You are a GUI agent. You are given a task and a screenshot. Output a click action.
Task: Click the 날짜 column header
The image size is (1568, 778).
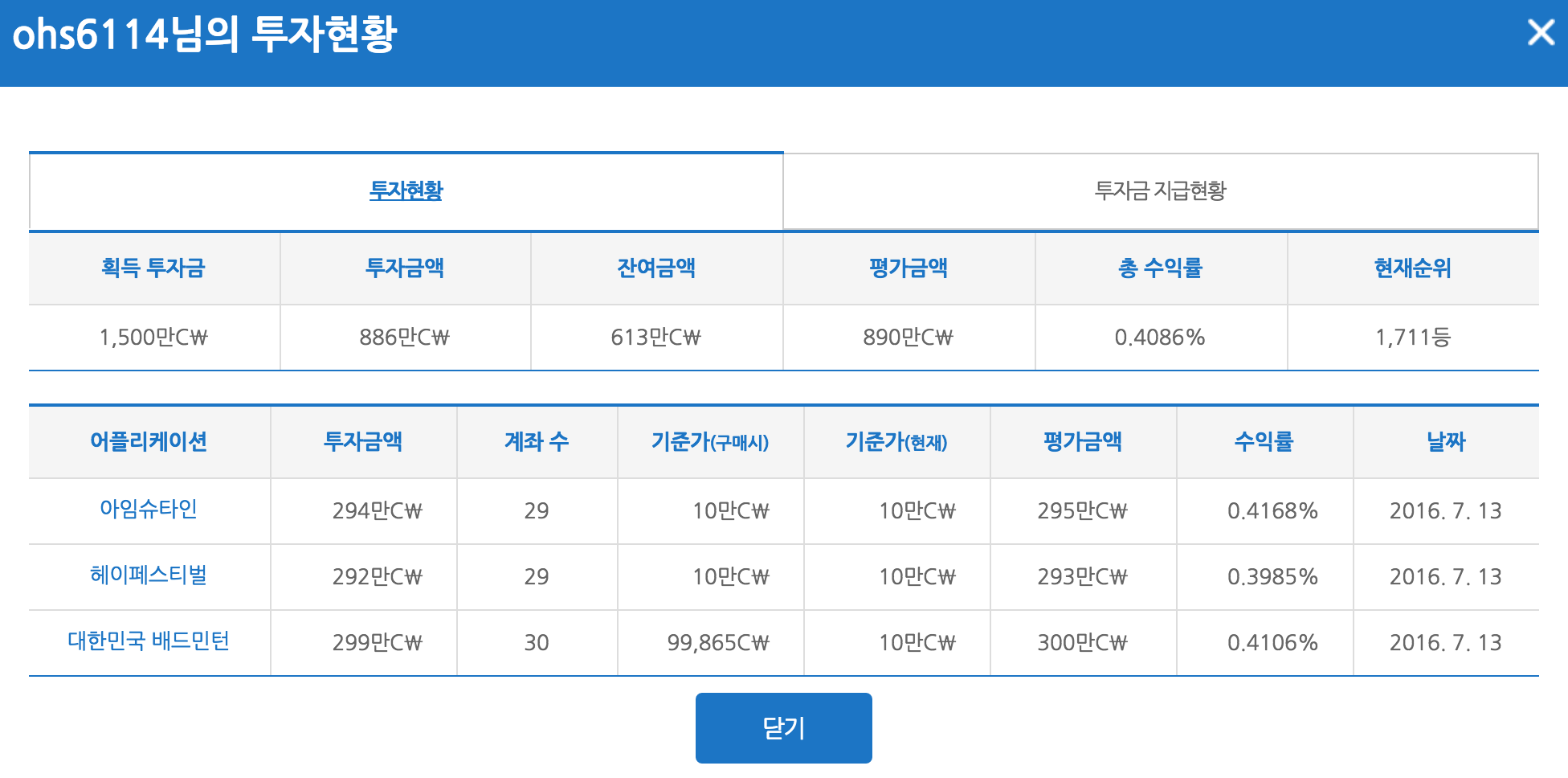pyautogui.click(x=1445, y=441)
